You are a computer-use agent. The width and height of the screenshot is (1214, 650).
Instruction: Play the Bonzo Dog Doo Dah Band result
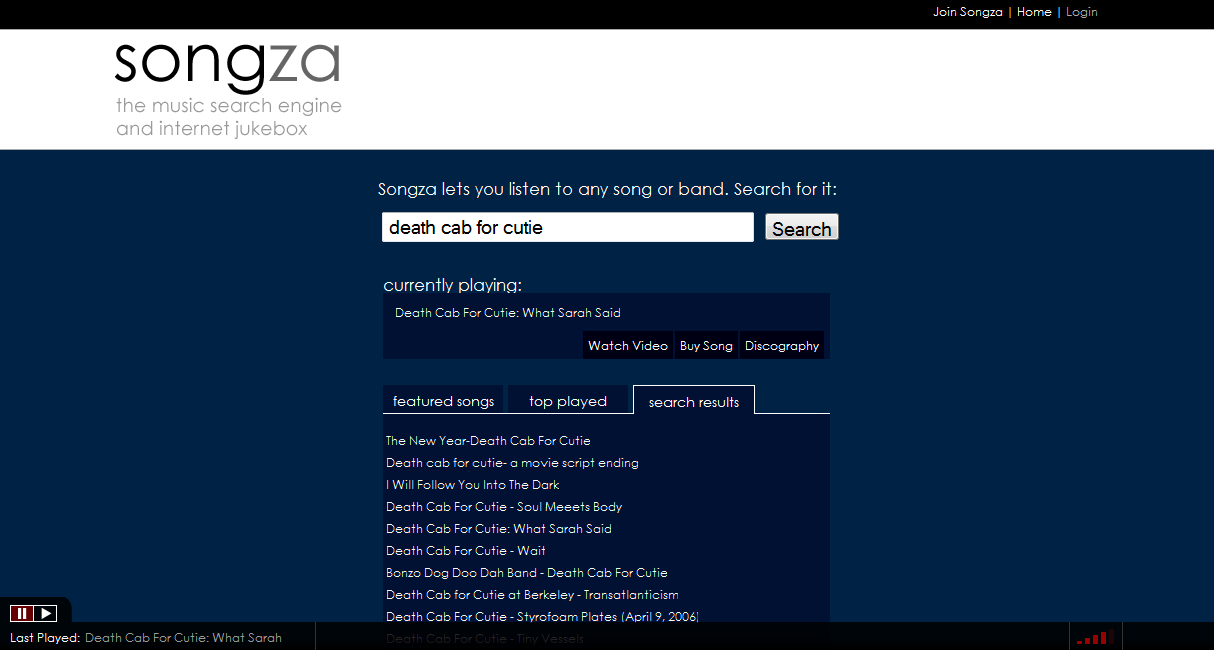tap(527, 573)
